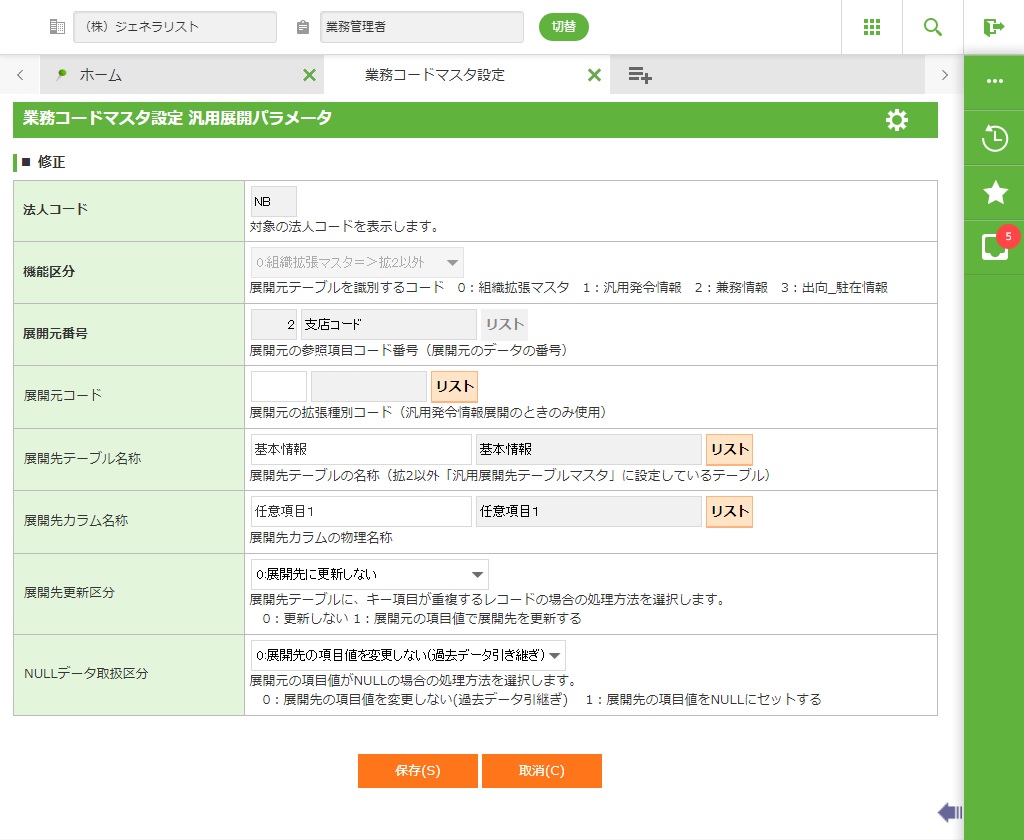This screenshot has width=1024, height=840.
Task: Open the app grid menu icon
Action: coord(872,27)
